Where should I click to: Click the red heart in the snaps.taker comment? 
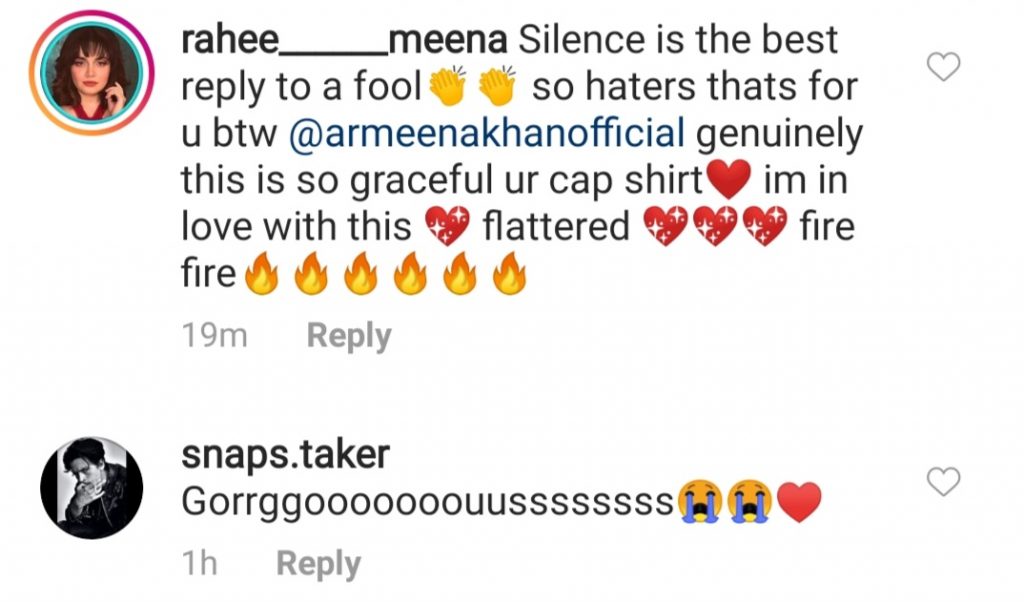(x=798, y=502)
